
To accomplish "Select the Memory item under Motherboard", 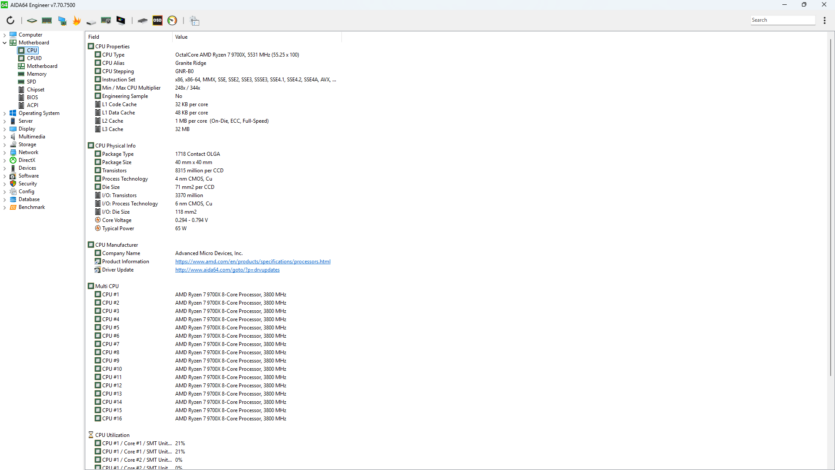I will (x=36, y=74).
